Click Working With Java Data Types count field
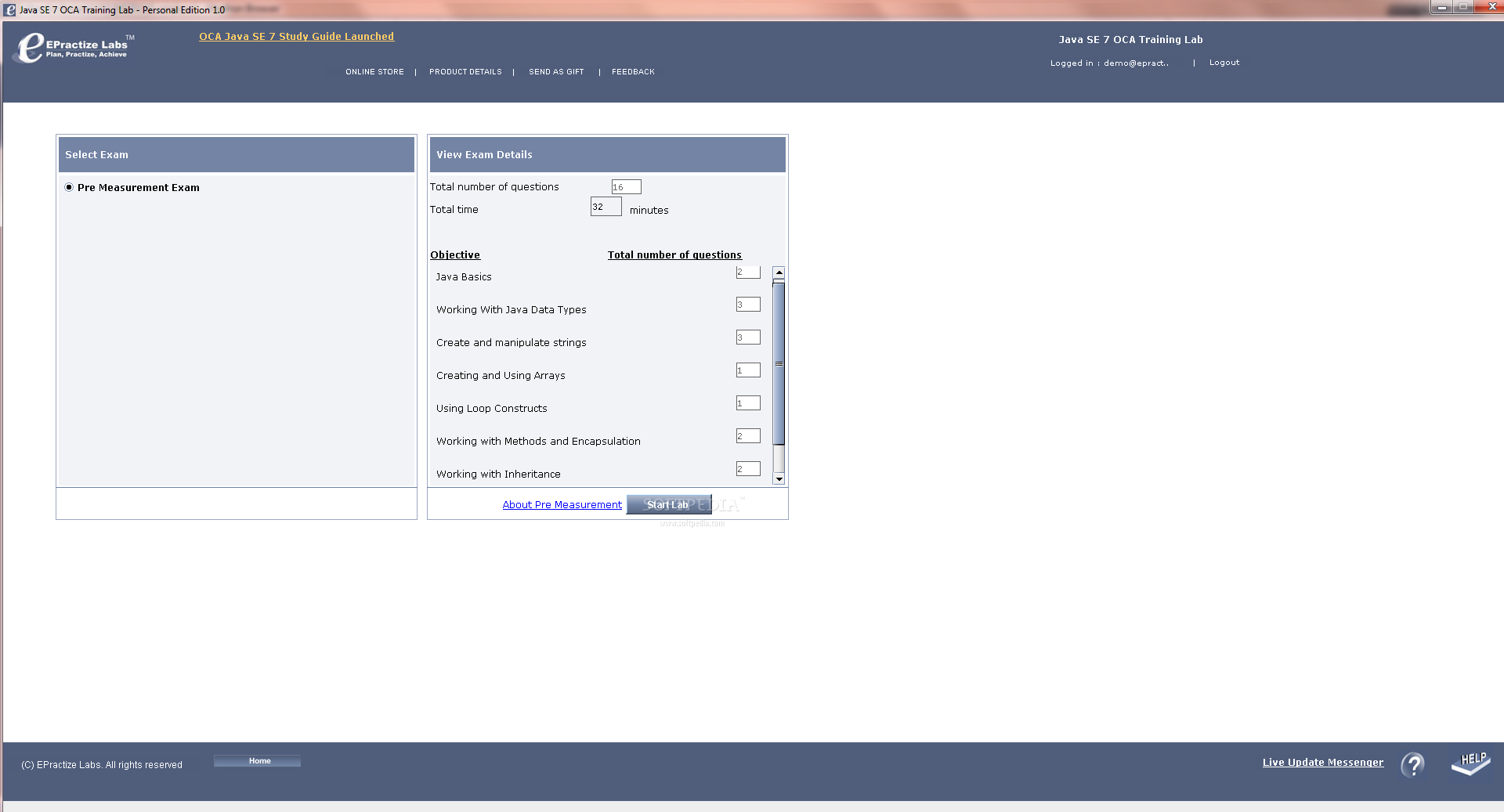The image size is (1504, 812). [x=748, y=305]
